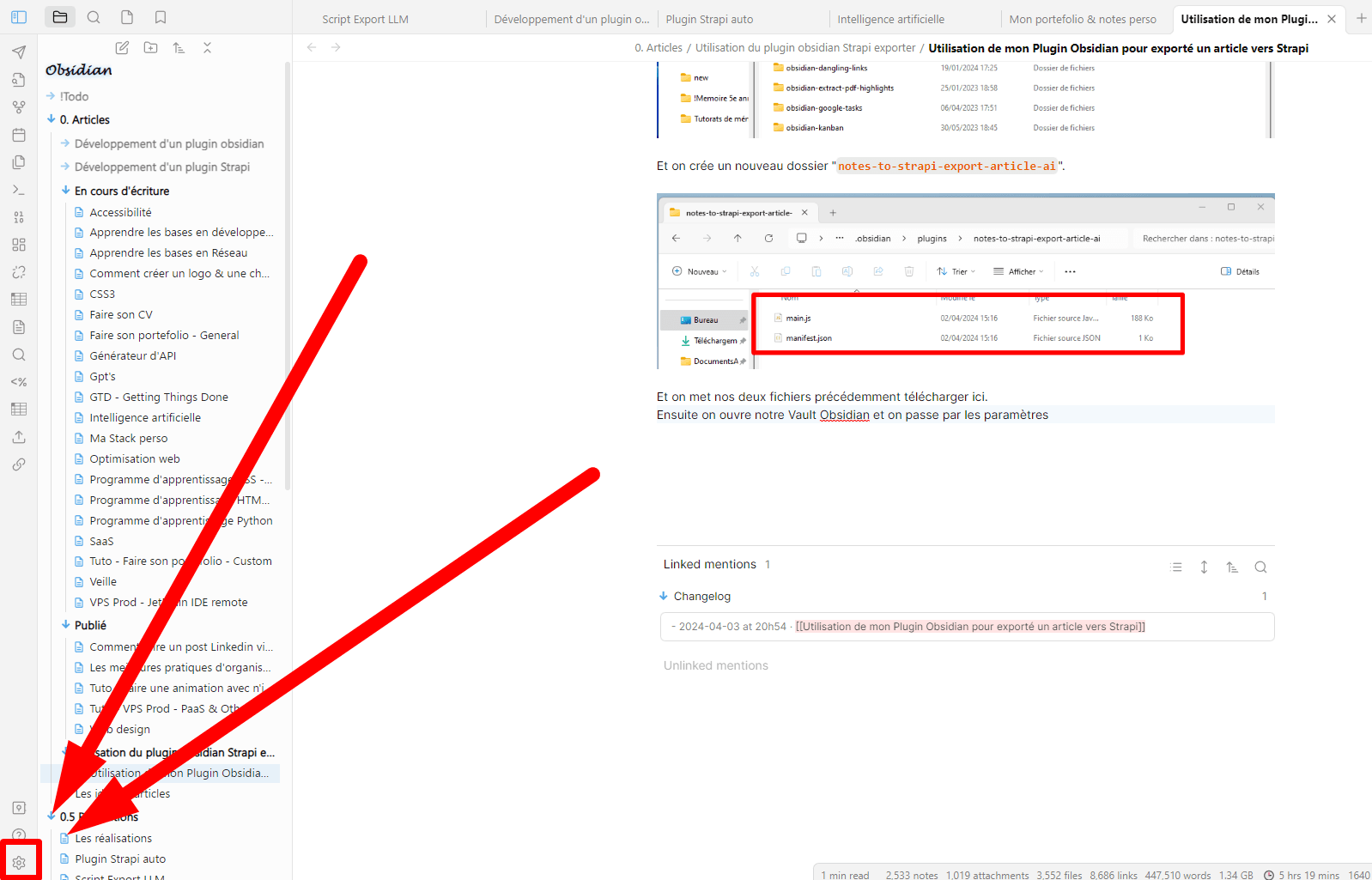Image resolution: width=1372 pixels, height=880 pixels.
Task: Collapse the Changelog mention group
Action: coord(702,596)
